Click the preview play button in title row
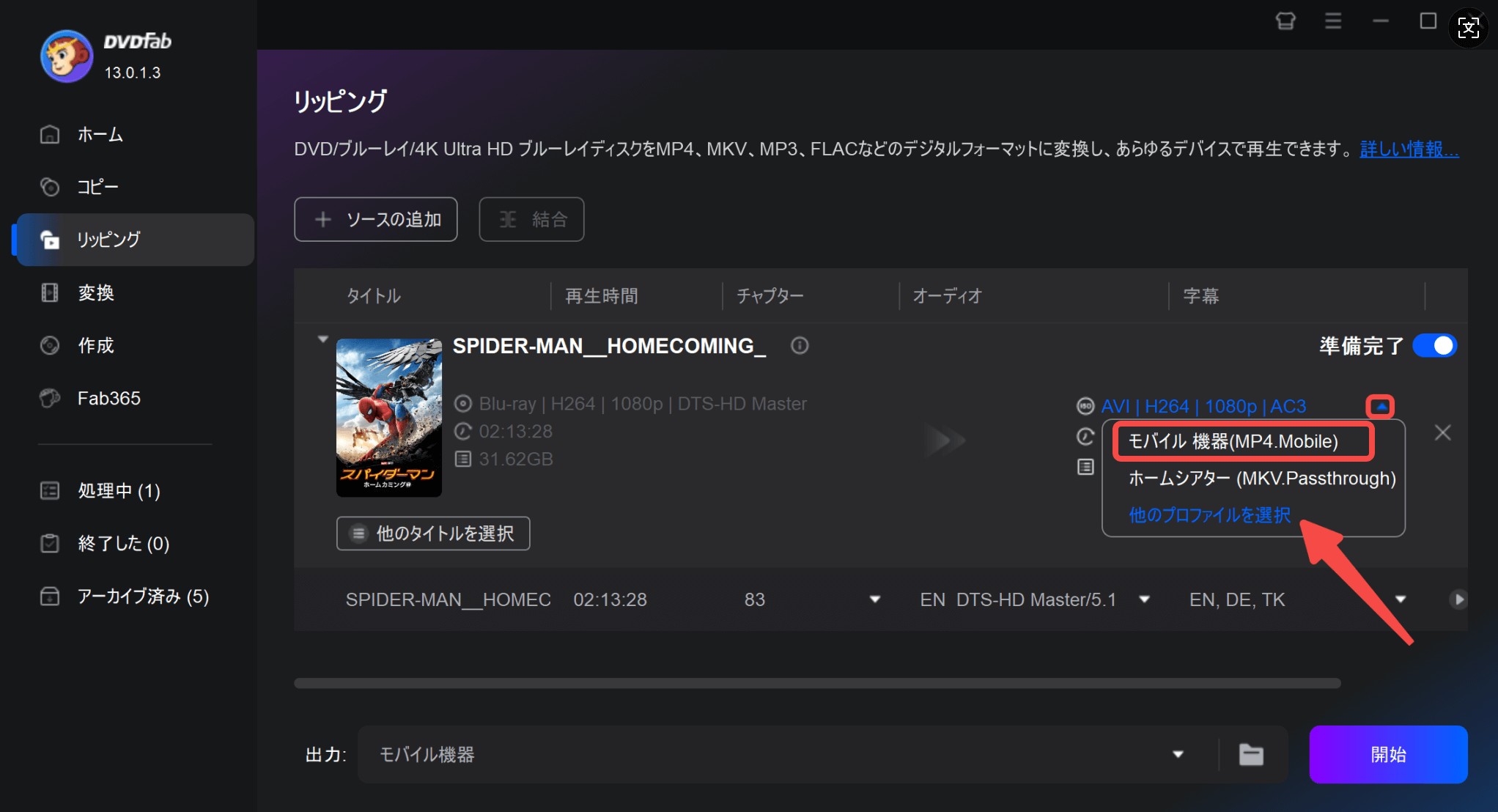 pos(1458,599)
